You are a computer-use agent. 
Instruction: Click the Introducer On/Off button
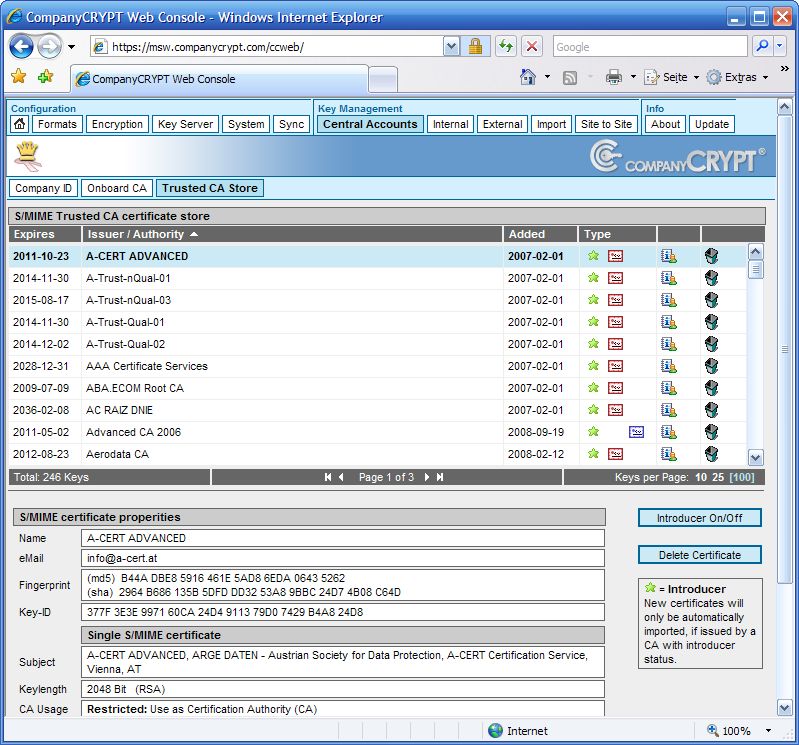pyautogui.click(x=700, y=518)
